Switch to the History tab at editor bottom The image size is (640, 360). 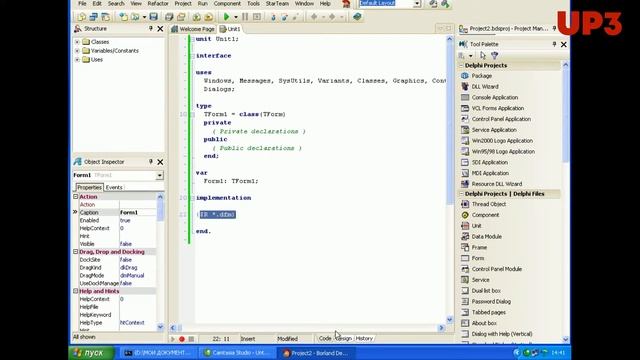[x=364, y=338]
